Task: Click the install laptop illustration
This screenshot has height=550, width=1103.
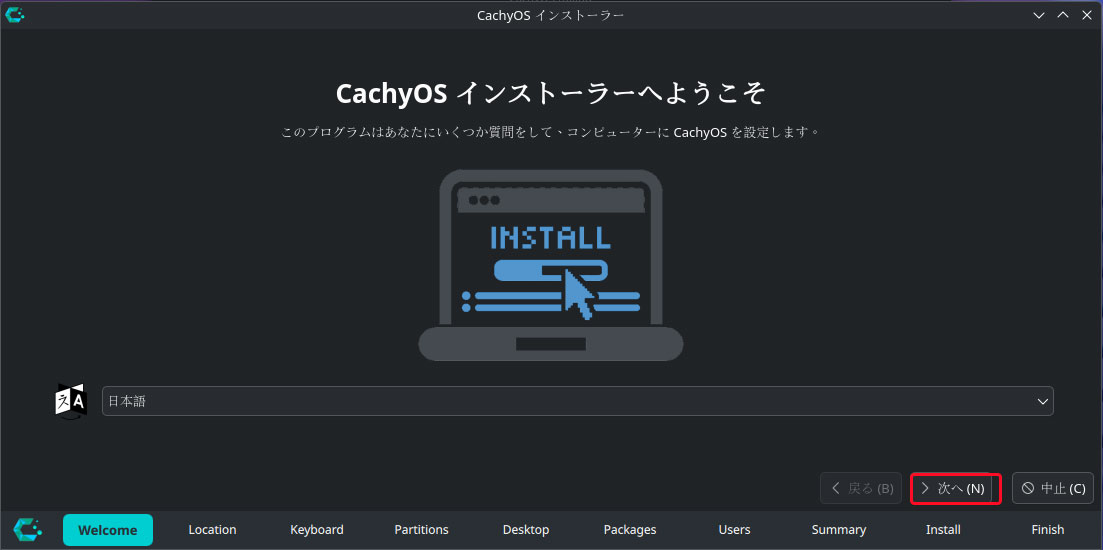Action: [551, 265]
